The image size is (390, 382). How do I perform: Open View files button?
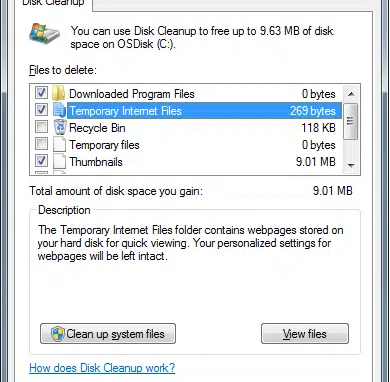pos(305,334)
